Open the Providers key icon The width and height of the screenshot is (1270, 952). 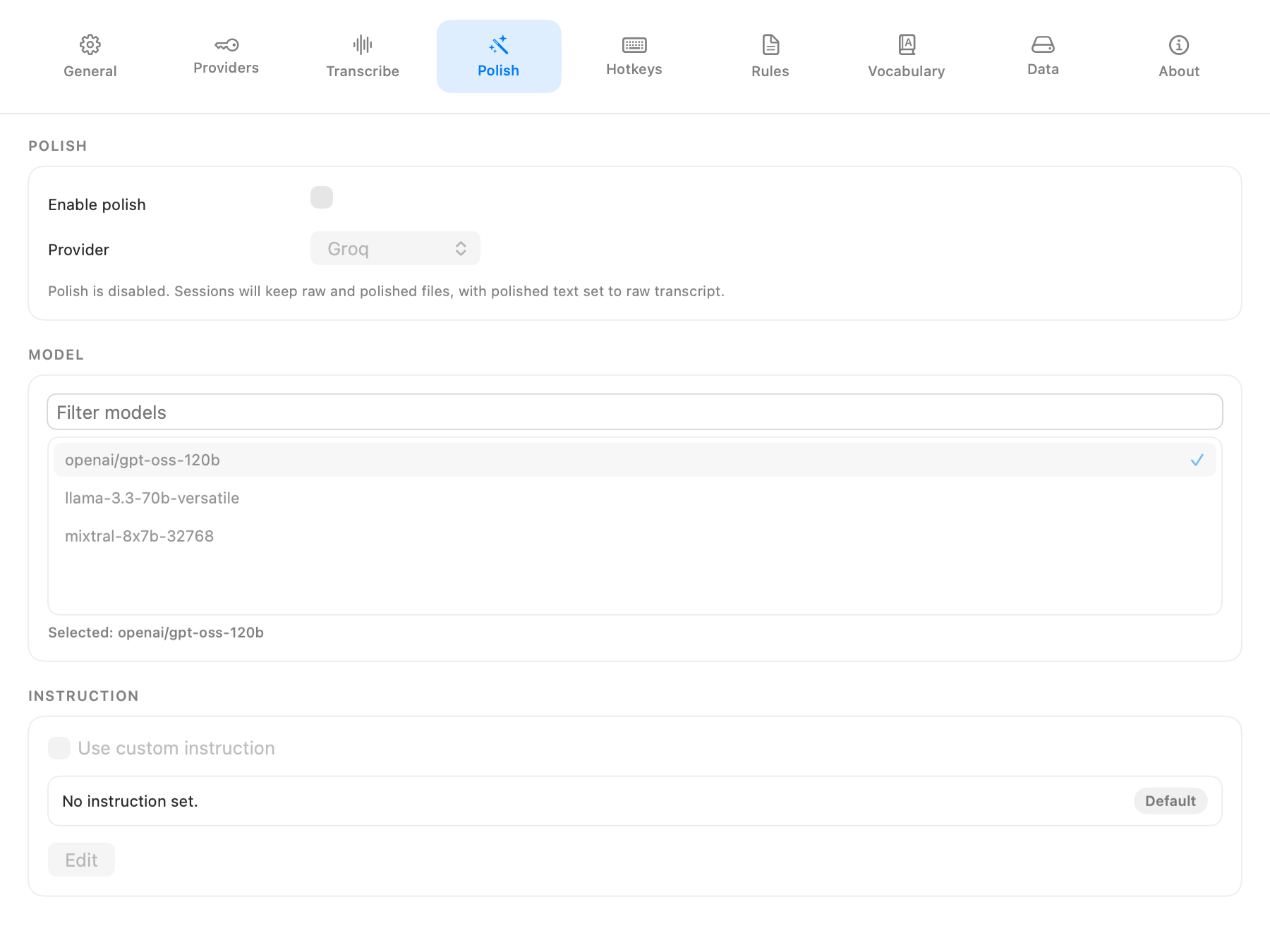pos(226,45)
